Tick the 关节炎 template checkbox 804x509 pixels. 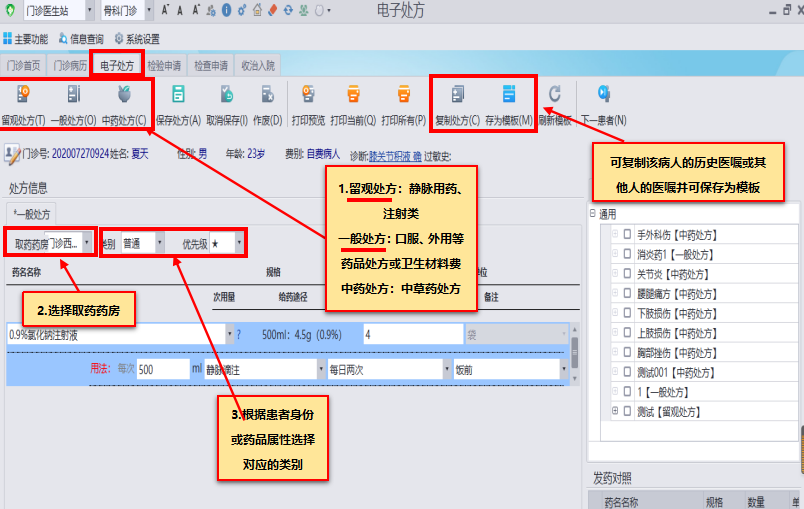626,273
